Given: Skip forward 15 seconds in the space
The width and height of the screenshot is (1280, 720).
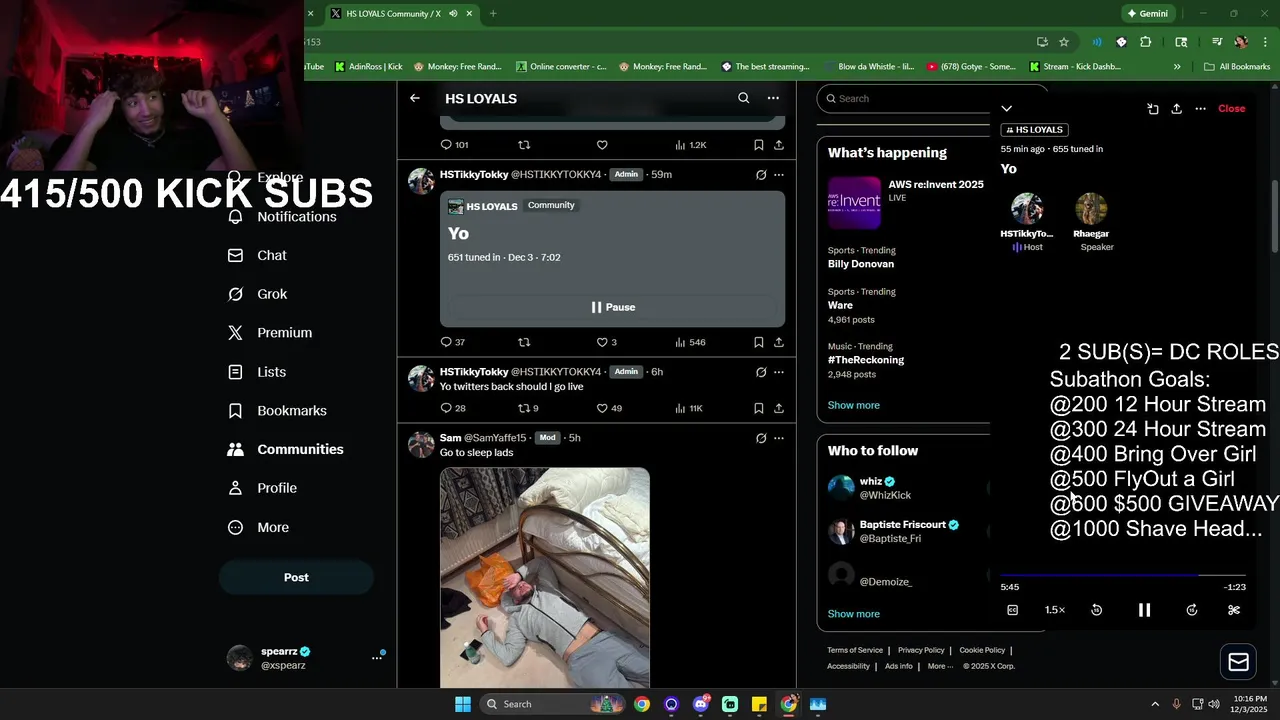Looking at the screenshot, I should (1192, 610).
